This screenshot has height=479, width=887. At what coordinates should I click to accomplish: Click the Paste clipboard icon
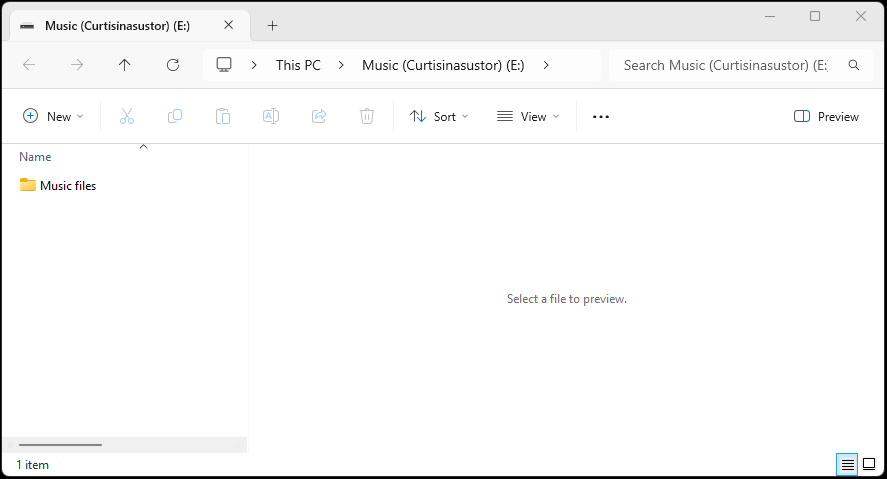point(223,117)
